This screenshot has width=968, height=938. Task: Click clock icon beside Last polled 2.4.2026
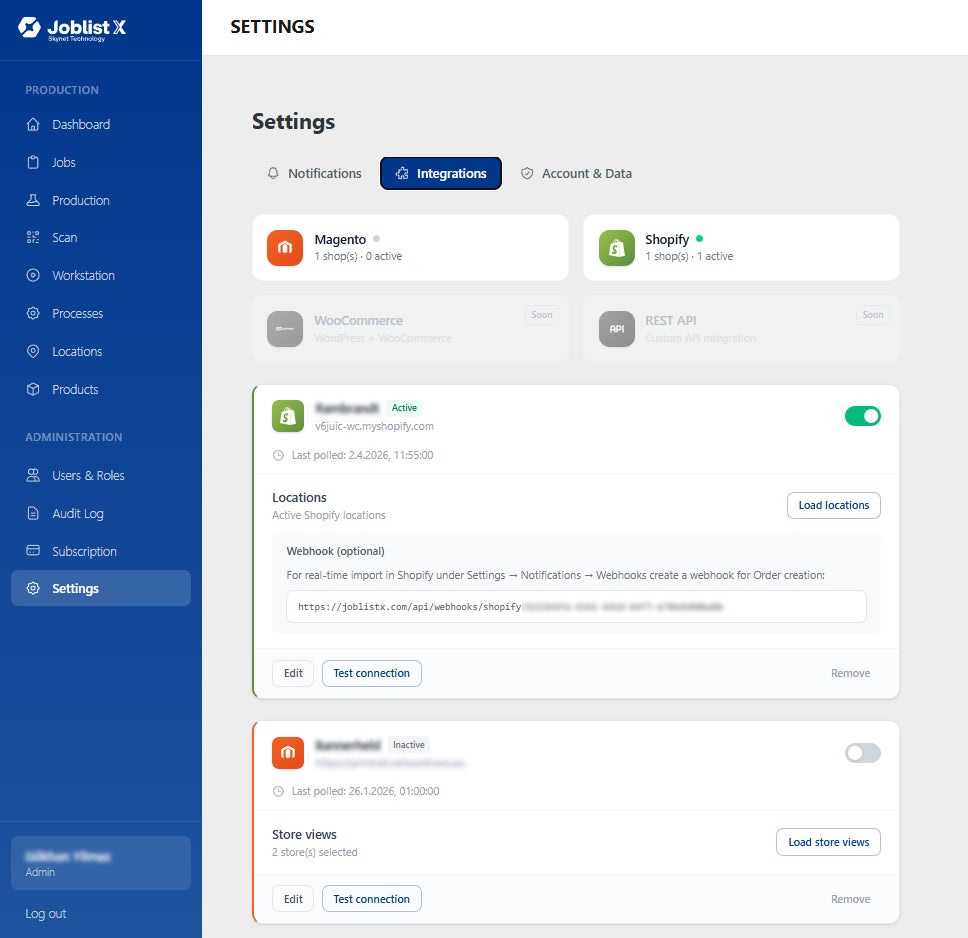click(278, 455)
